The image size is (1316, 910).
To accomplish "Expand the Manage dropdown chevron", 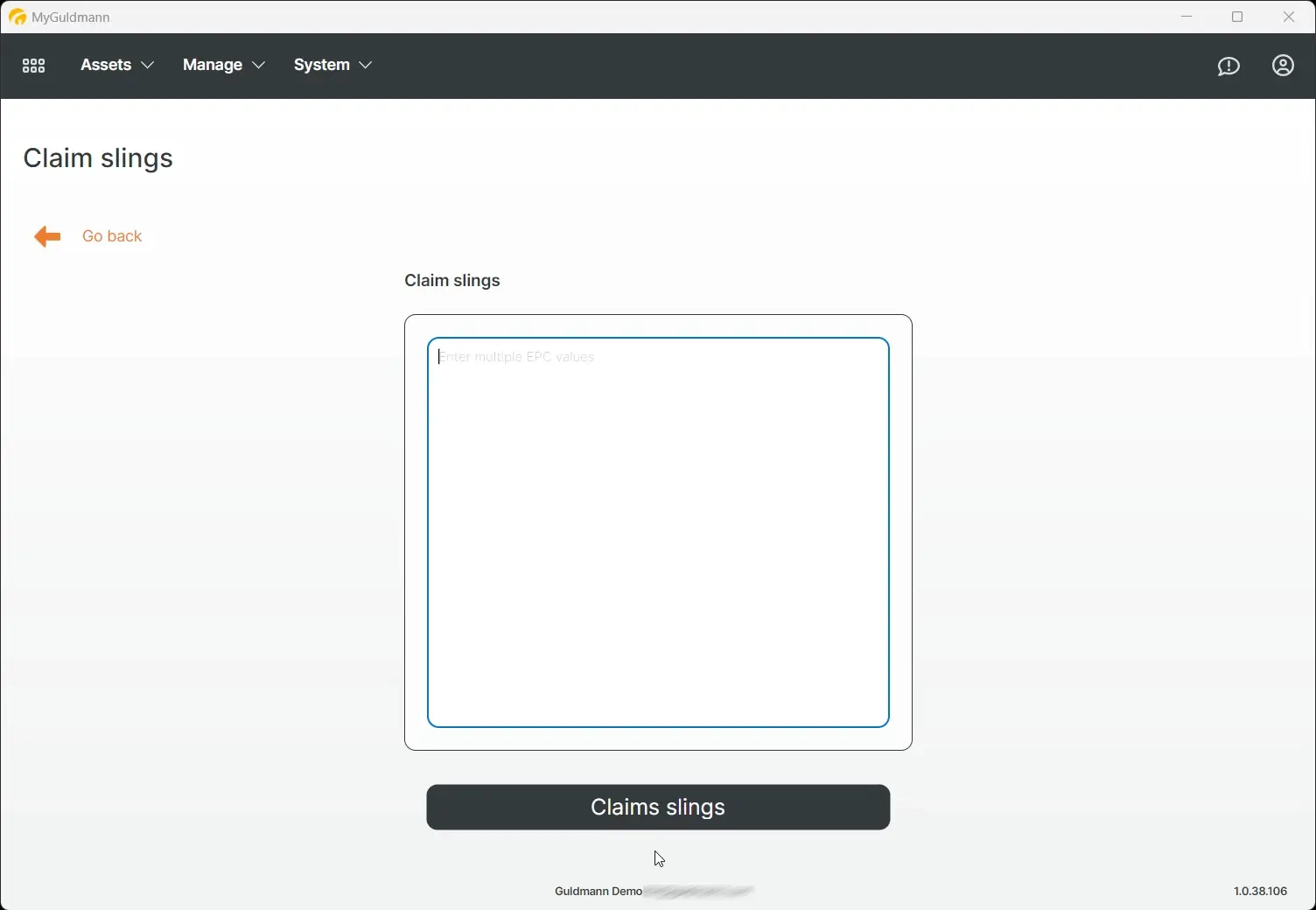I will tap(258, 66).
